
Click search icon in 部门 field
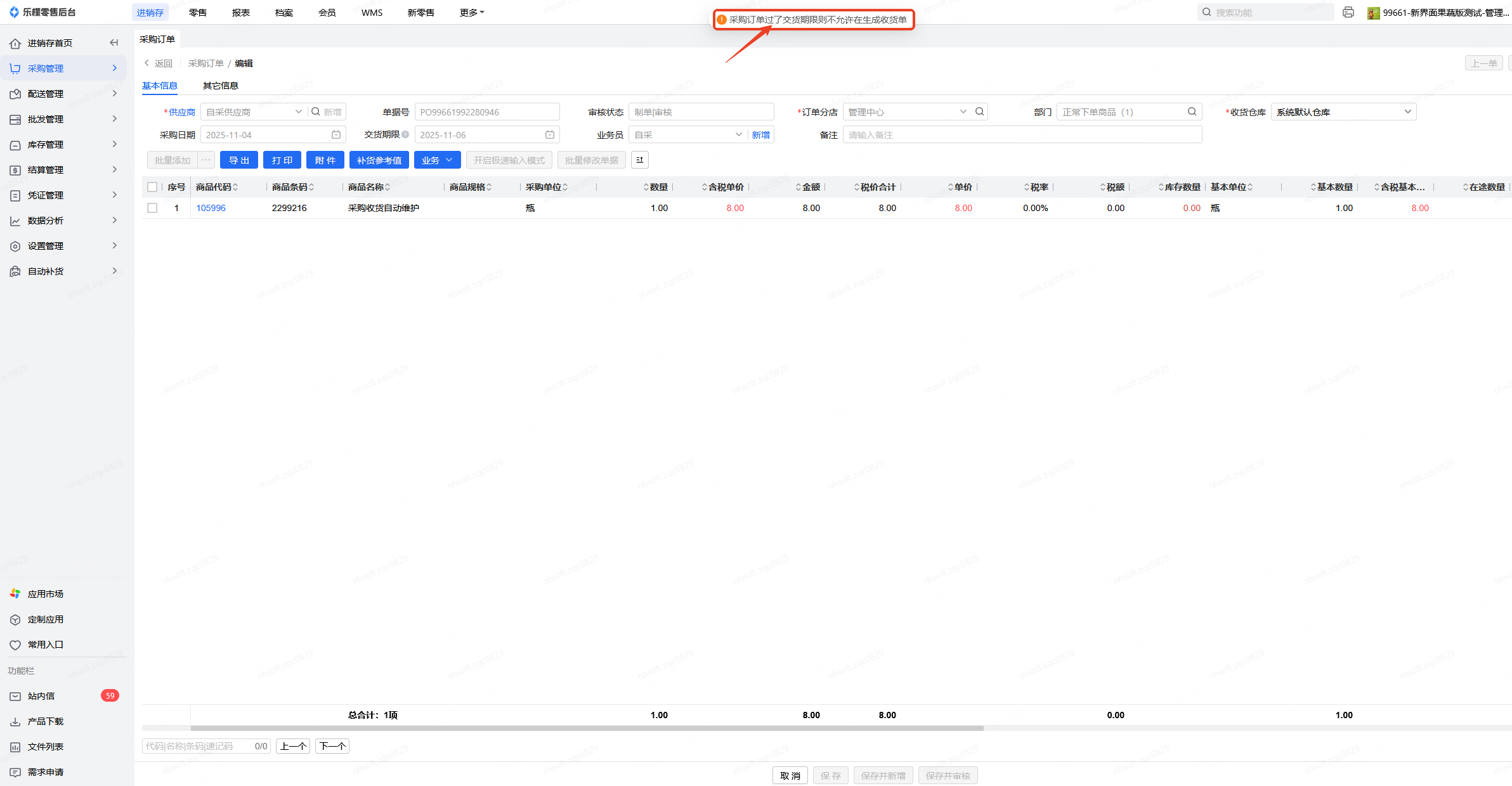click(x=1192, y=112)
